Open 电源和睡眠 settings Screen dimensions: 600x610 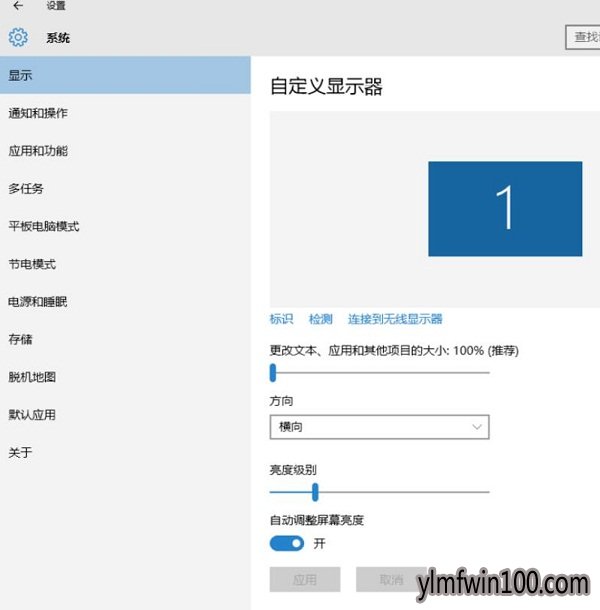click(125, 301)
